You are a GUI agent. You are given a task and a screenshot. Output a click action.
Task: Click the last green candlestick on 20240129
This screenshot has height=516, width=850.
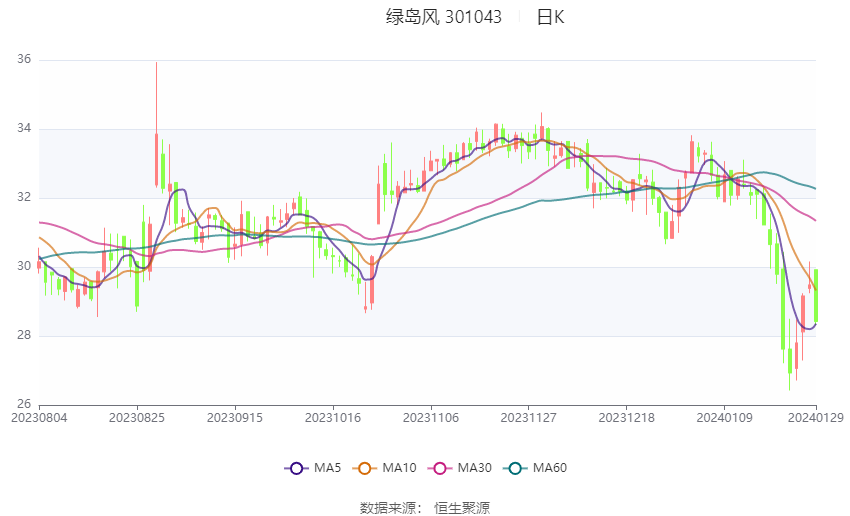(816, 296)
